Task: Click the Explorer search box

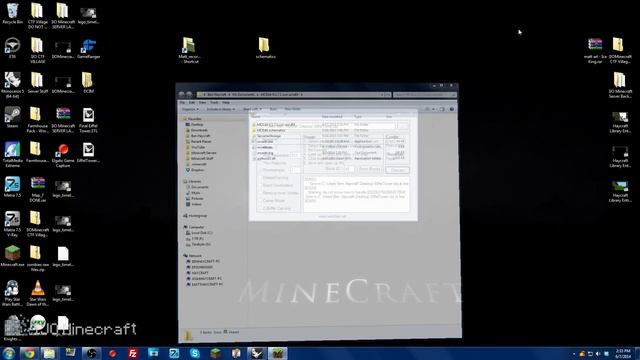Action: (x=424, y=94)
